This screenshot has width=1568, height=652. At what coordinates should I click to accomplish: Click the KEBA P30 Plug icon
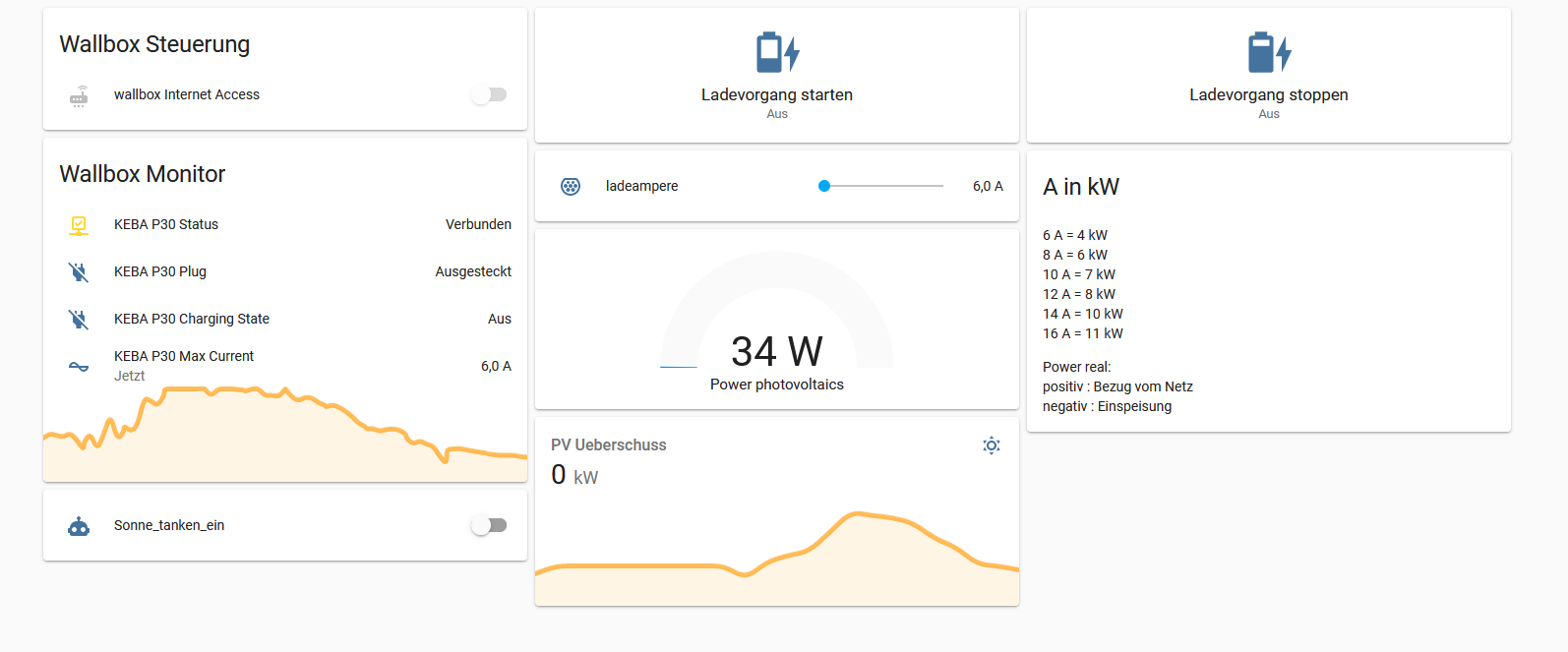pos(79,272)
